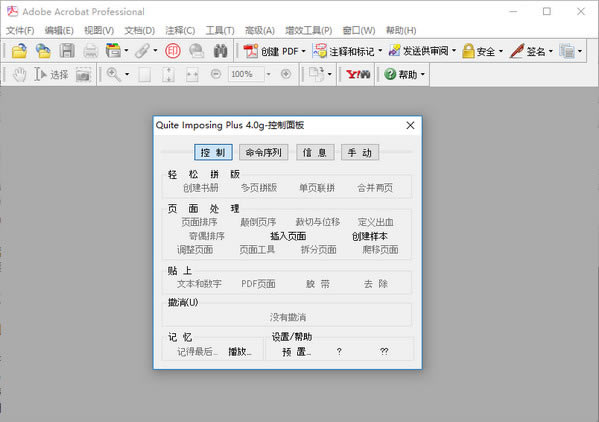Image resolution: width=599 pixels, height=422 pixels.
Task: Click the Fit Width icon
Action: [192, 74]
